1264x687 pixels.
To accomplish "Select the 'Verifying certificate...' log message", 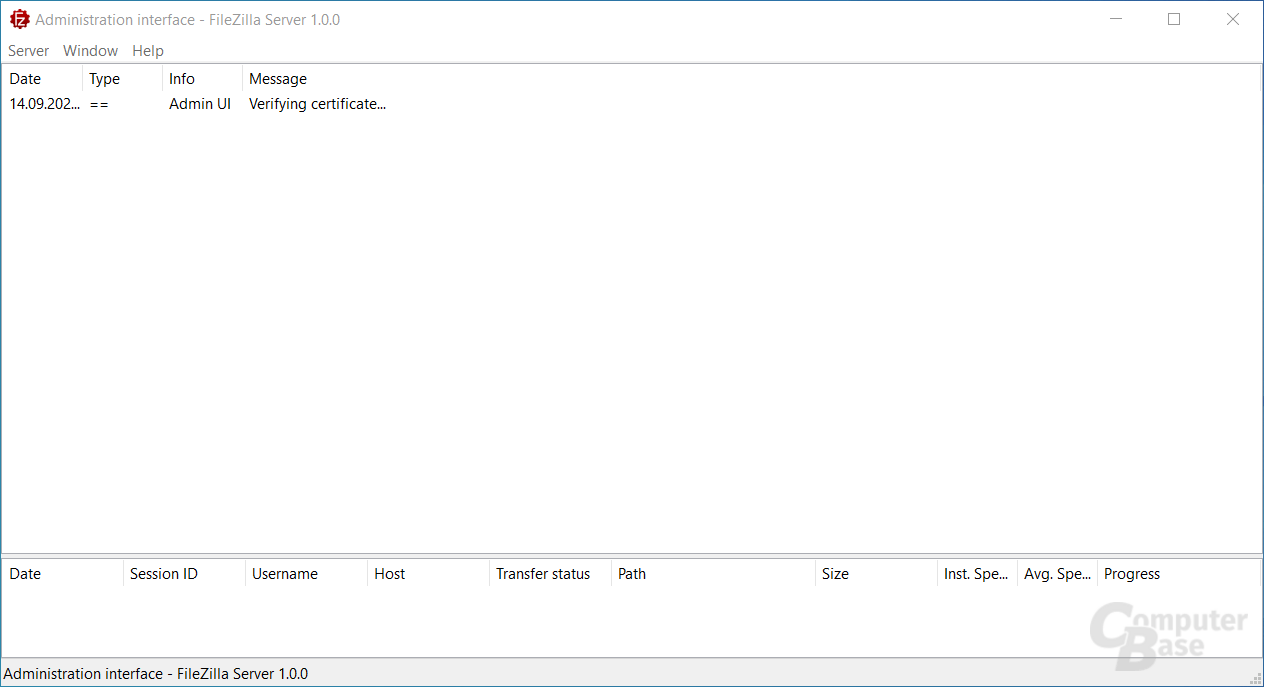I will pyautogui.click(x=317, y=104).
